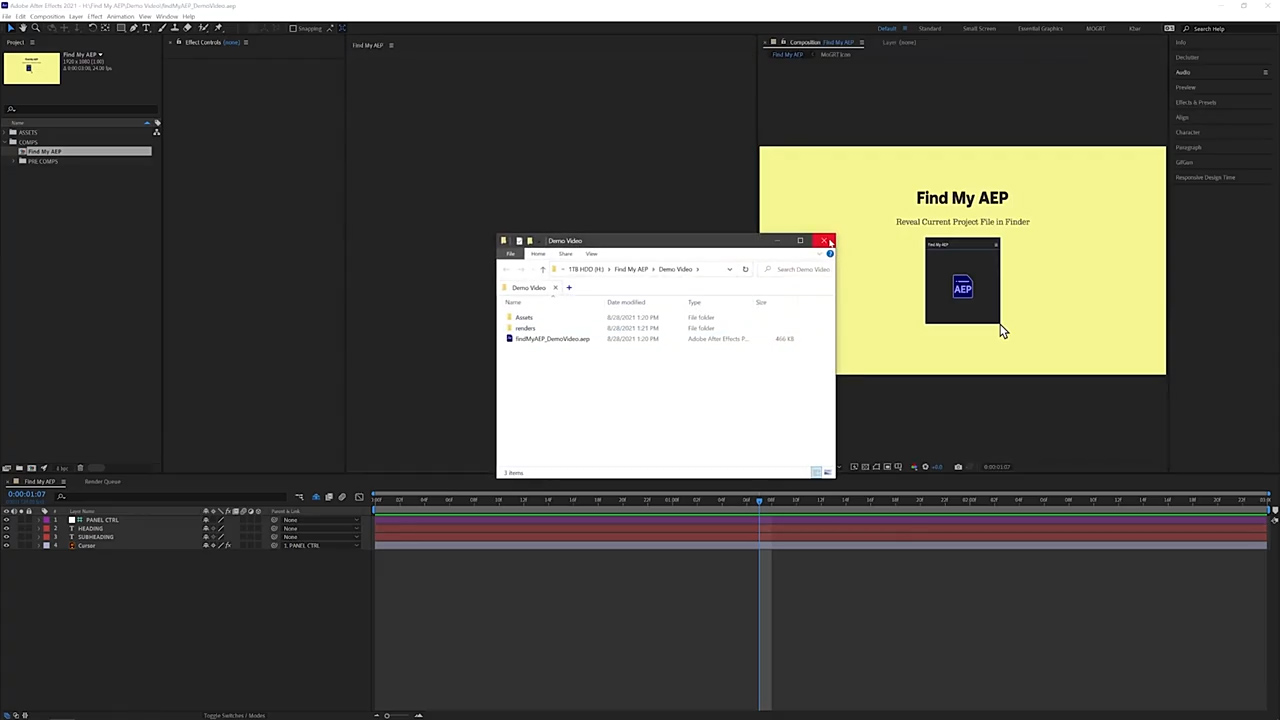The height and width of the screenshot is (720, 1280).
Task: Toggle Frame Blending icon in timeline
Action: tap(329, 497)
